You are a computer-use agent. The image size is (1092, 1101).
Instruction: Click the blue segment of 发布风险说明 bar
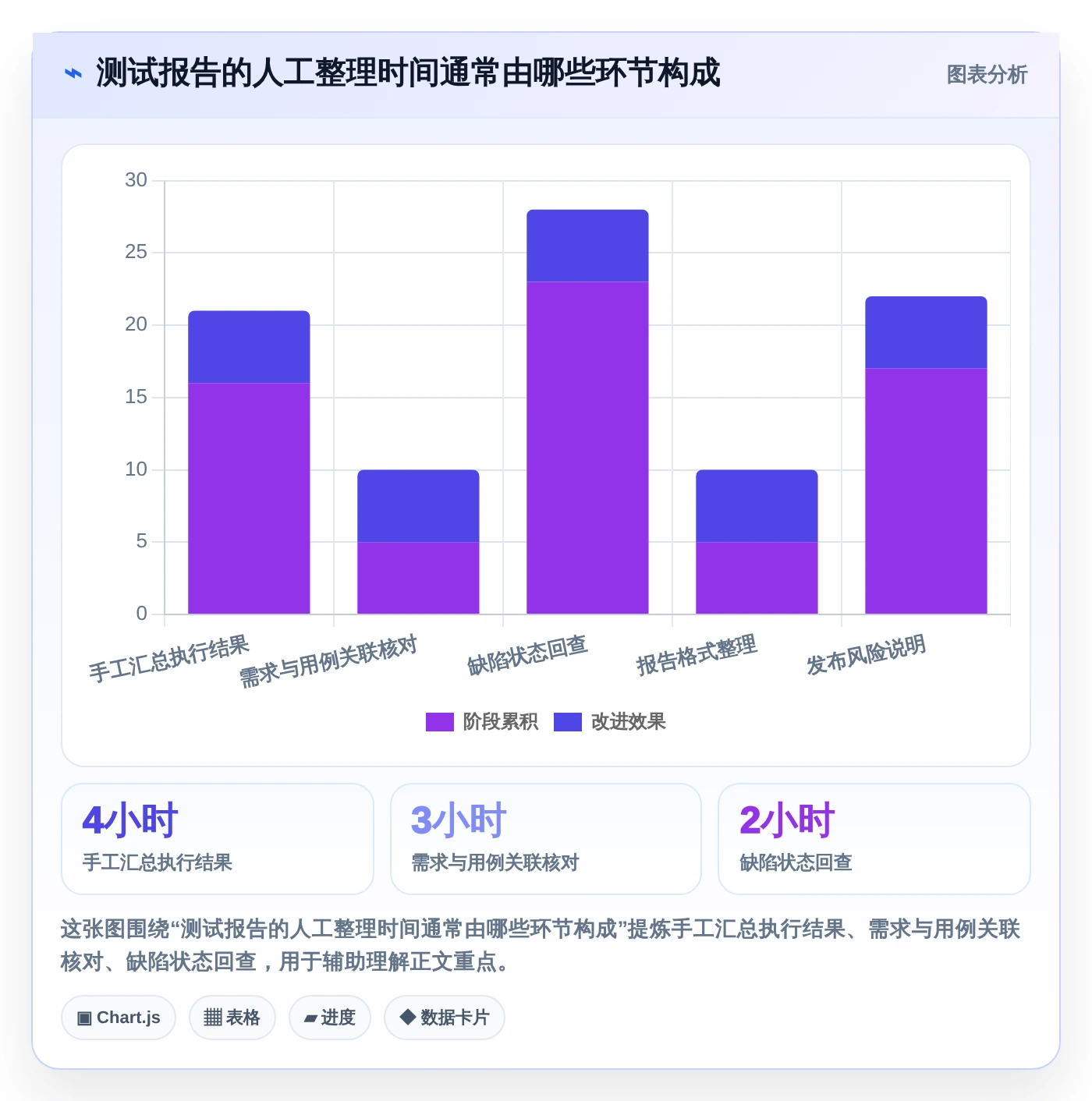tap(926, 332)
